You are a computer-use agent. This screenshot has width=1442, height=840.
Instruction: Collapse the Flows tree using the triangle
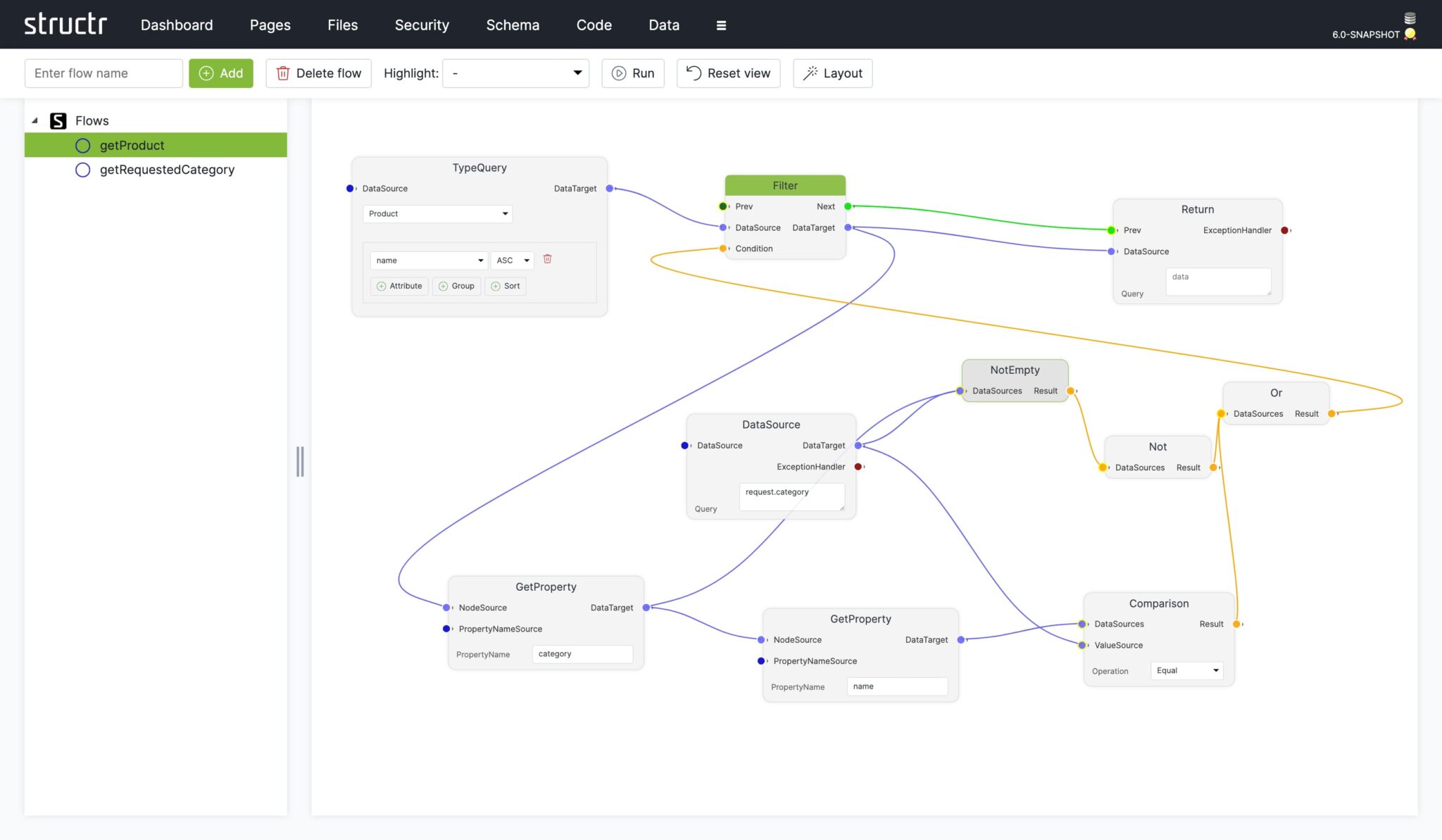coord(34,120)
